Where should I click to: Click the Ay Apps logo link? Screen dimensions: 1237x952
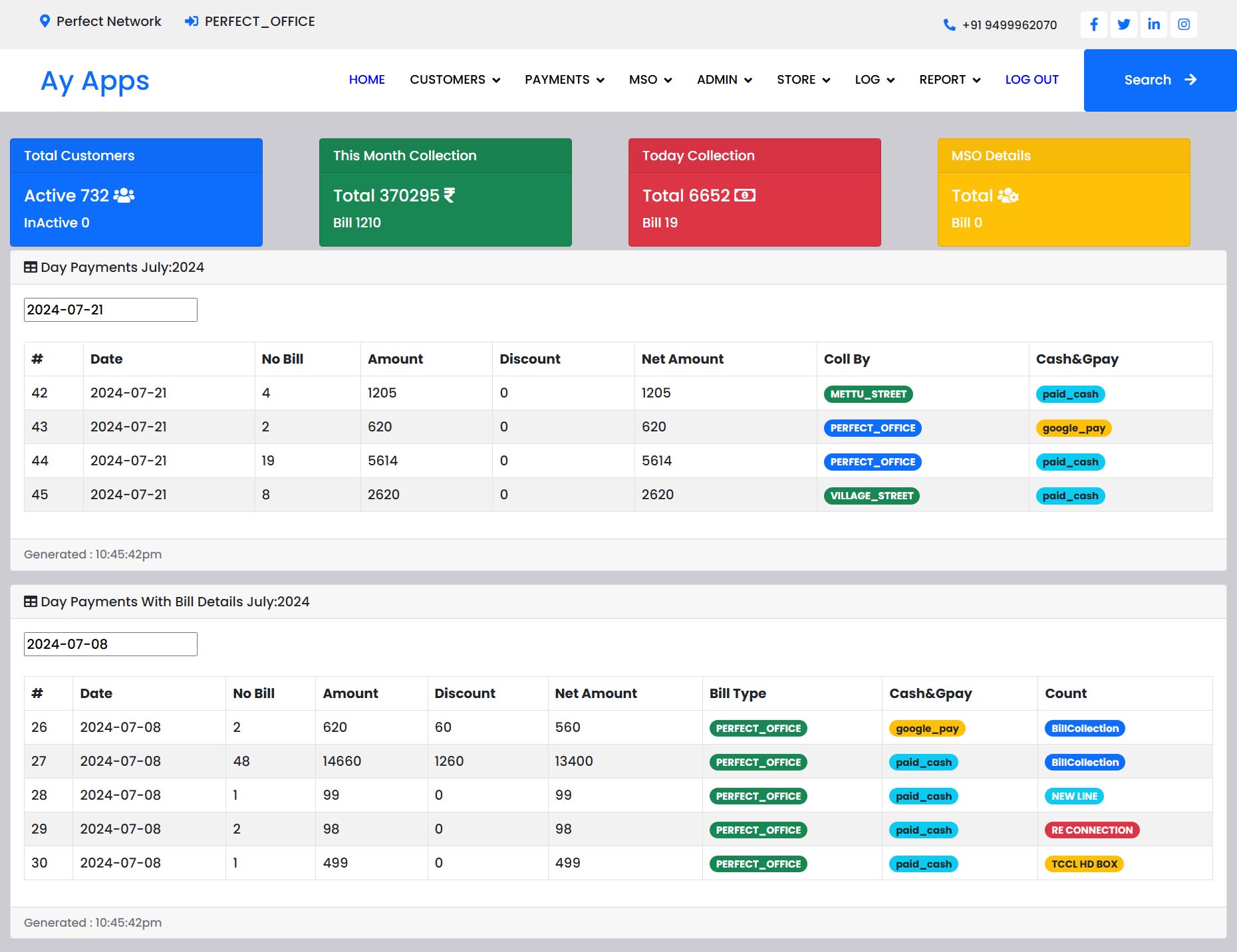pyautogui.click(x=95, y=81)
